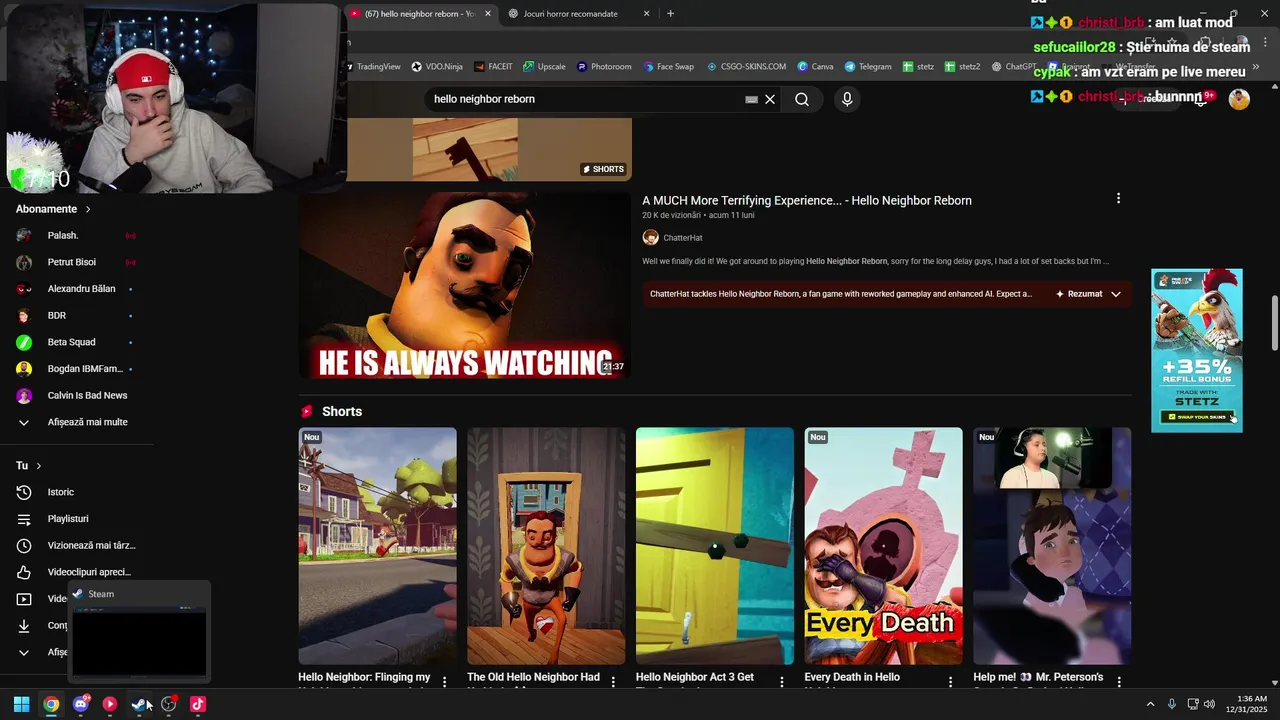Open the FACEIT bookmark

[493, 67]
